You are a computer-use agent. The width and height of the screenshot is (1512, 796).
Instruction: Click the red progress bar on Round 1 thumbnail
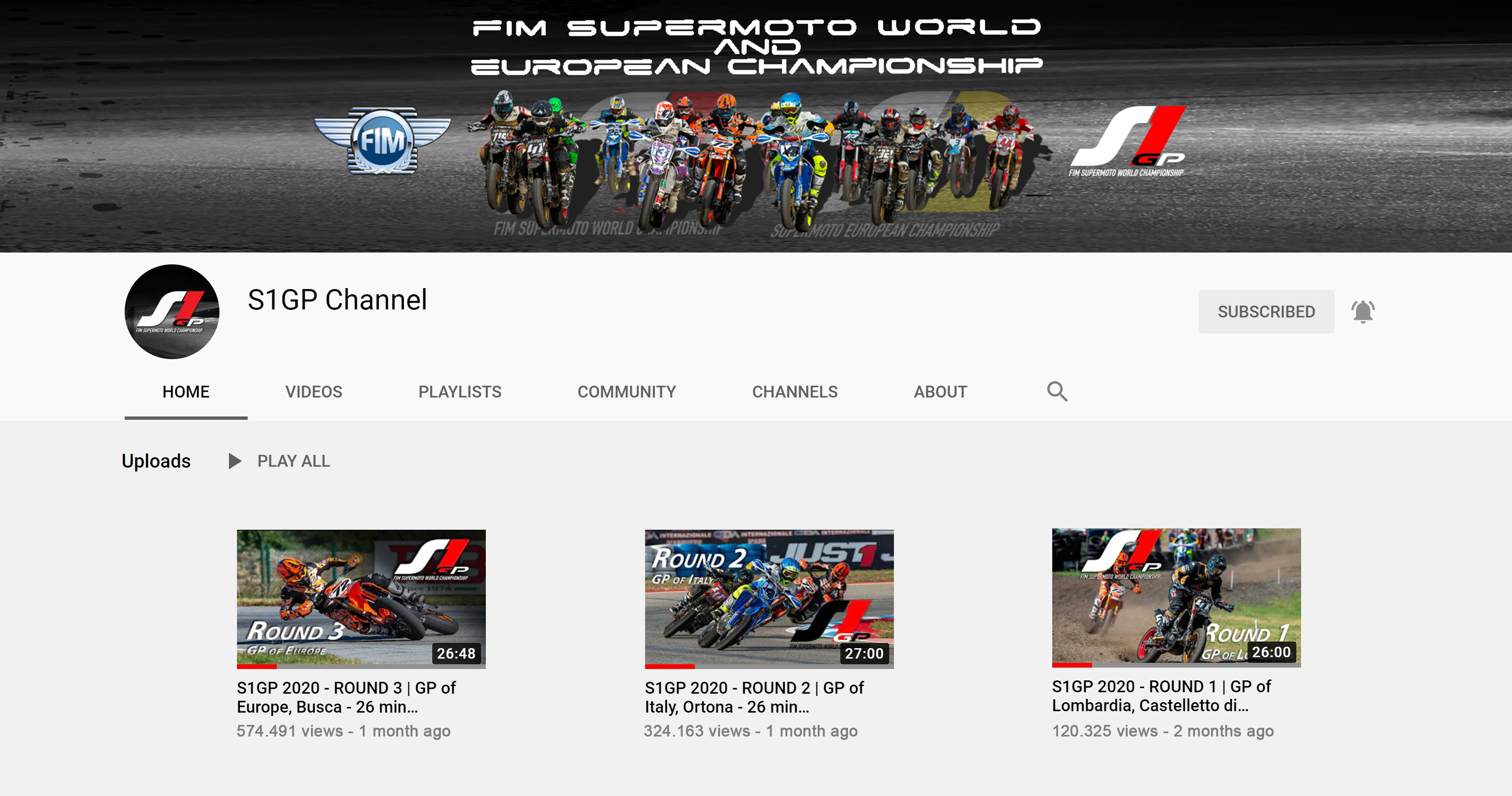(1072, 665)
